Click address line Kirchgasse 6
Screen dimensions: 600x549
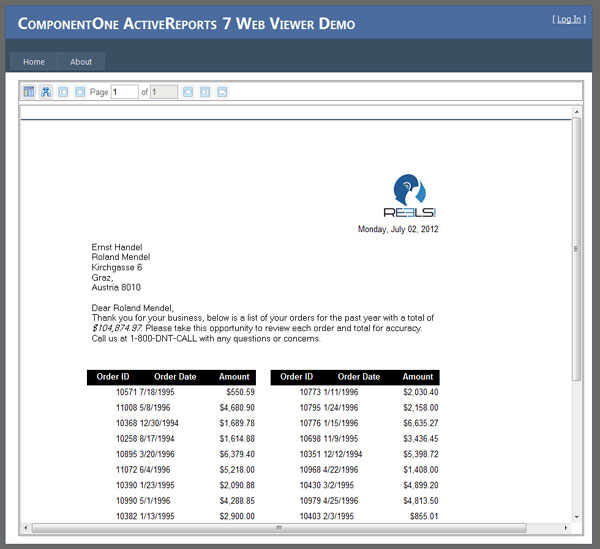click(117, 267)
